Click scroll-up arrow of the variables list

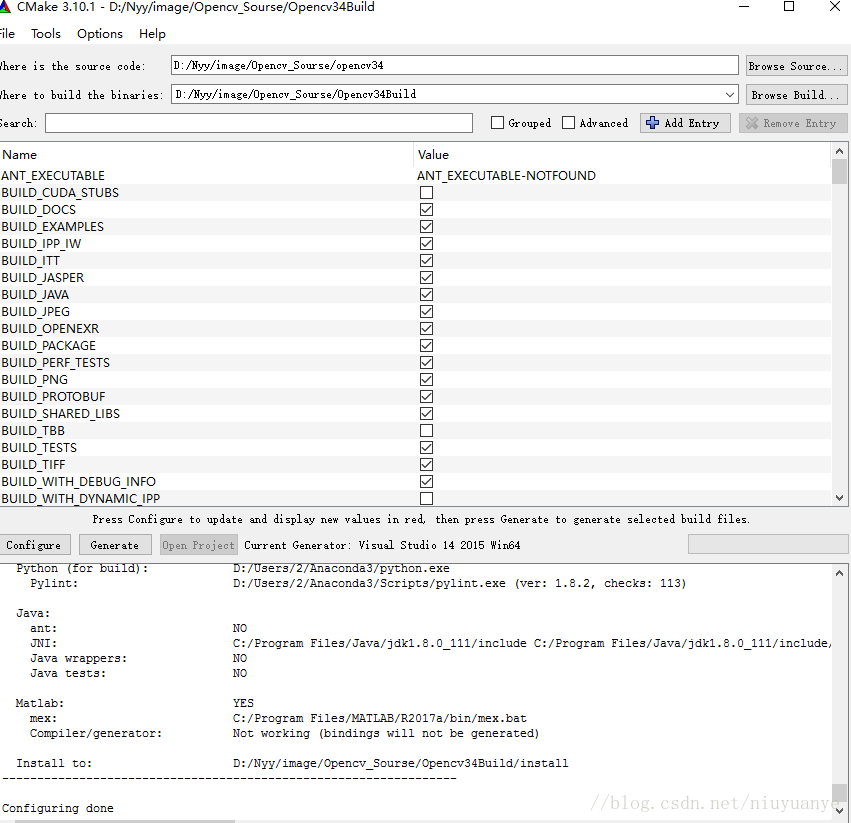[x=839, y=151]
